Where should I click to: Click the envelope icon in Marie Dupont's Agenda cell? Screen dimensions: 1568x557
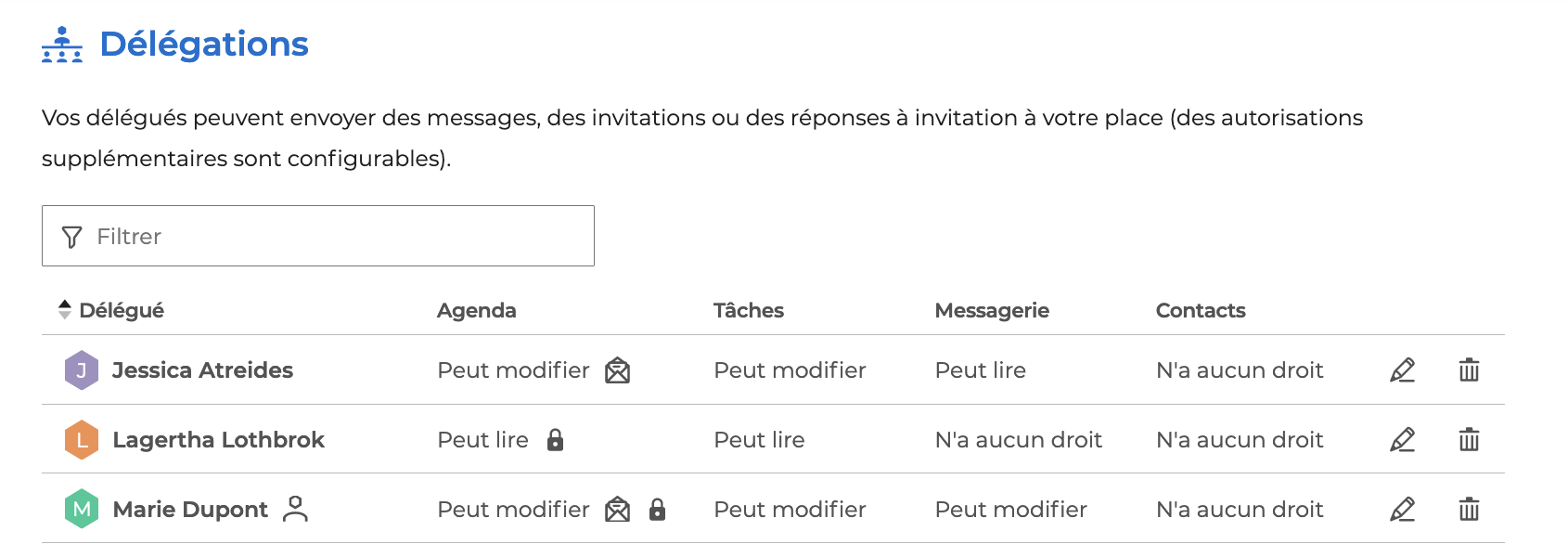click(617, 510)
